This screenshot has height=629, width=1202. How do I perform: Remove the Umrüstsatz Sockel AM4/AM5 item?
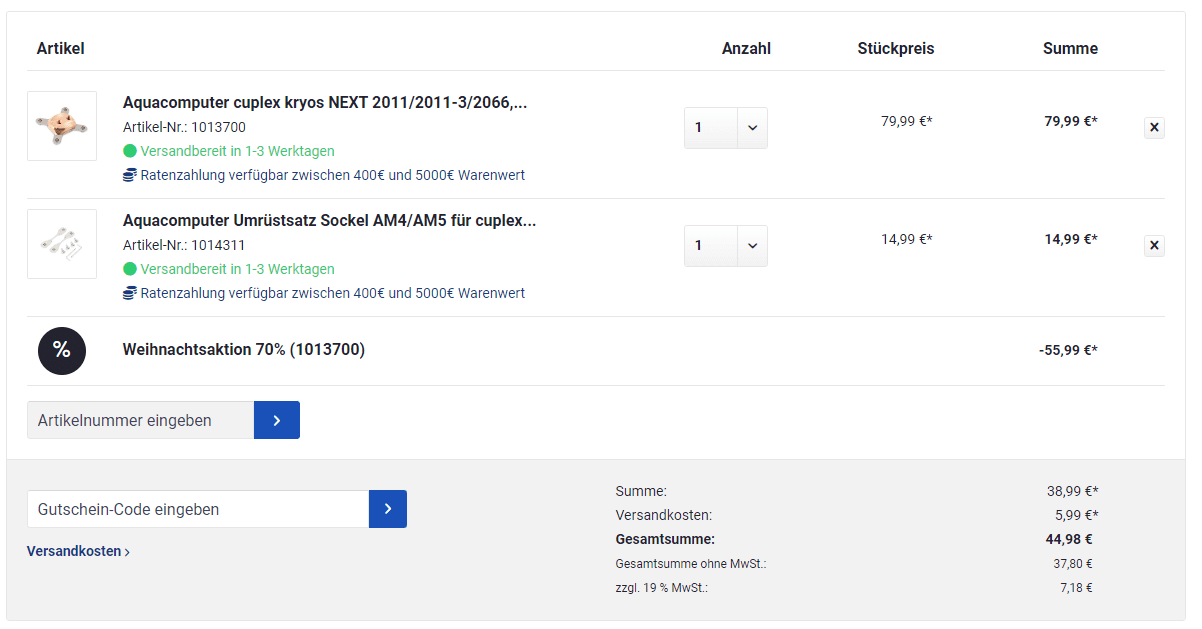click(1154, 245)
